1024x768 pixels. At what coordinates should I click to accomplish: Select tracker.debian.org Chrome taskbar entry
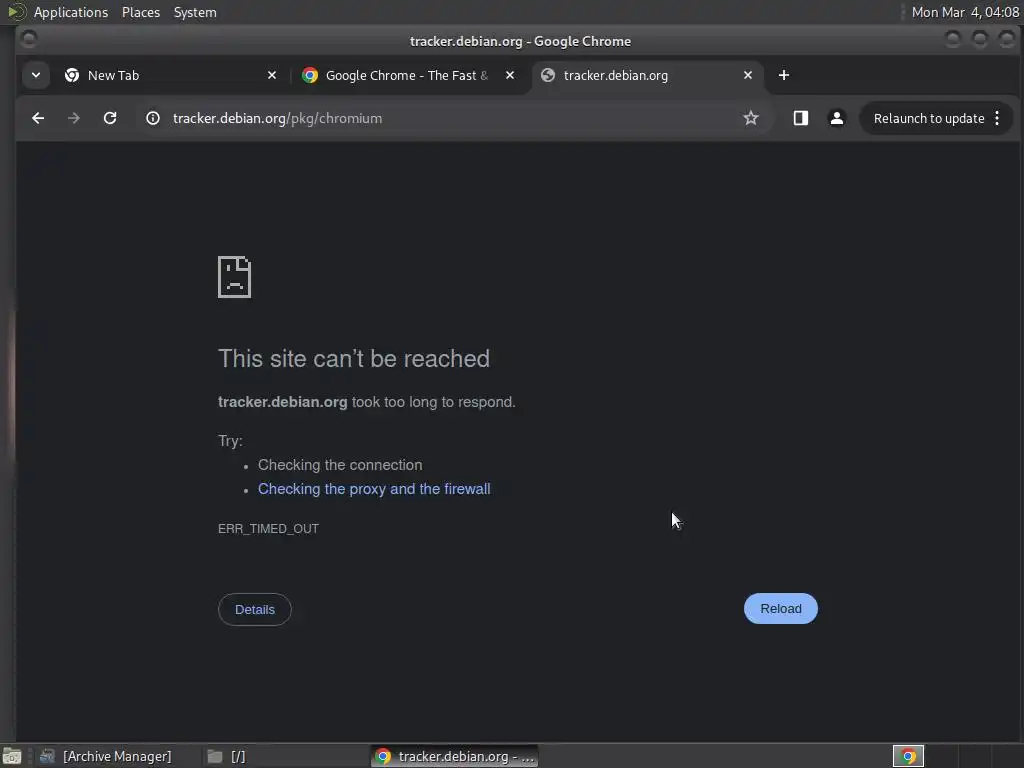[455, 756]
